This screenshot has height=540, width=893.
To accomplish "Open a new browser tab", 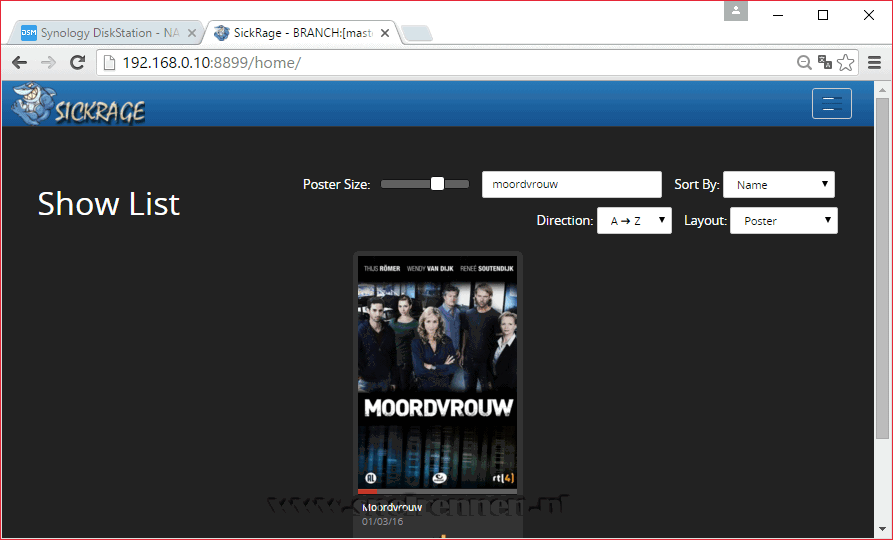I will point(417,34).
